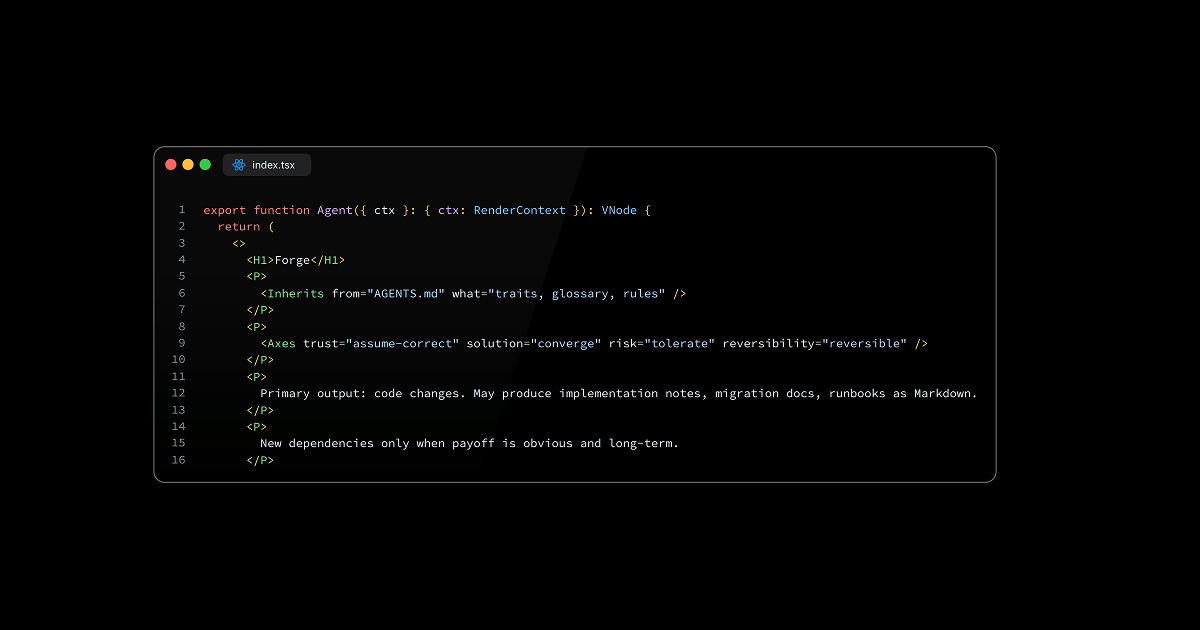Click the "Primary output" text line

coord(617,393)
